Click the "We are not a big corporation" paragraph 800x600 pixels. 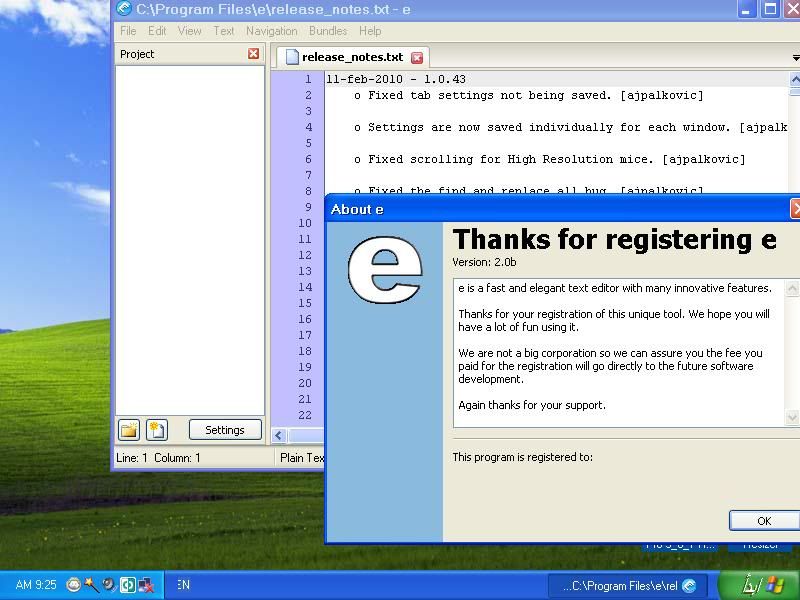(611, 366)
